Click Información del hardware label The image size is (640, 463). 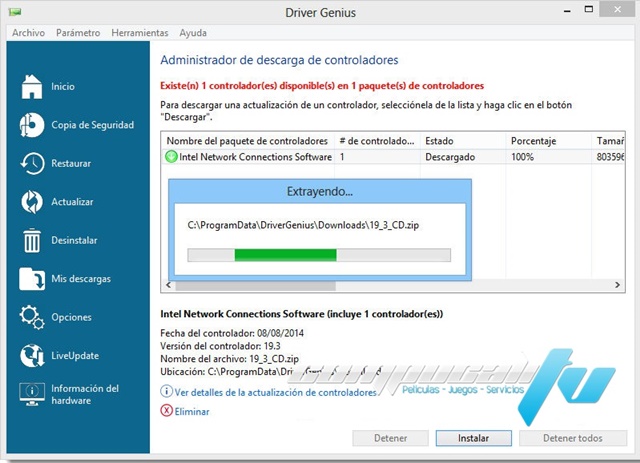(85, 394)
